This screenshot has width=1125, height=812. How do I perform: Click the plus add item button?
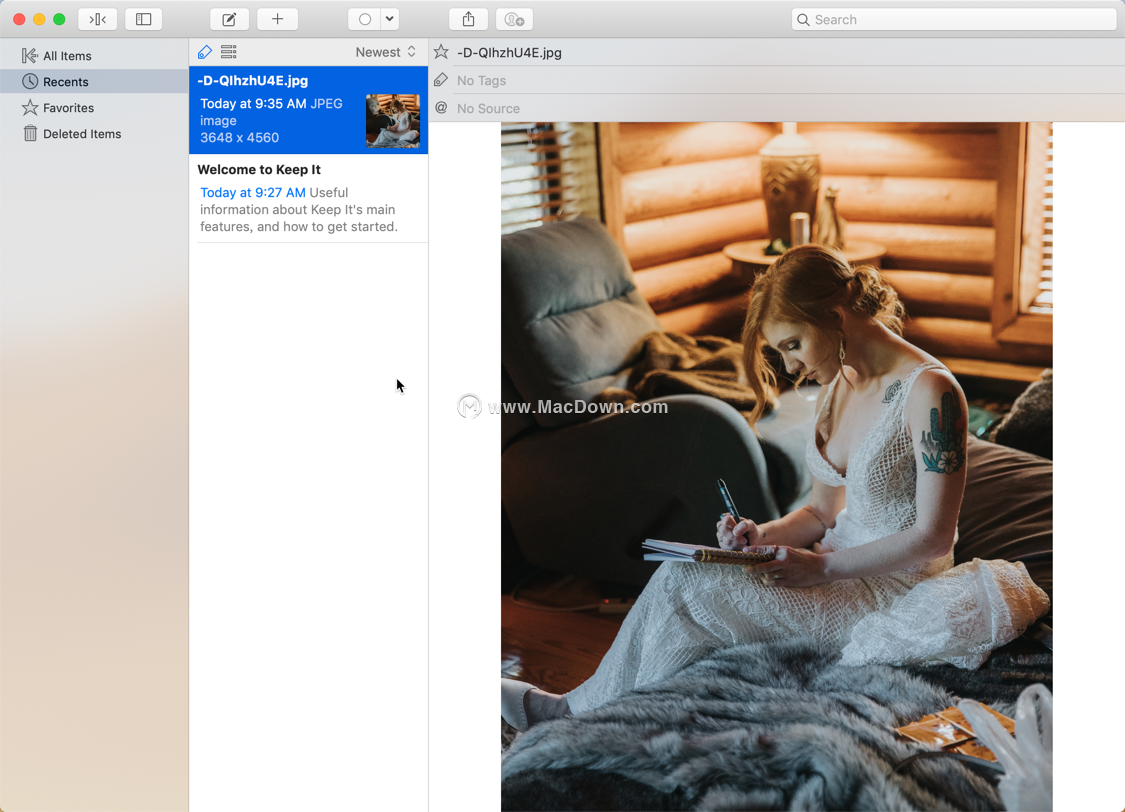tap(278, 19)
